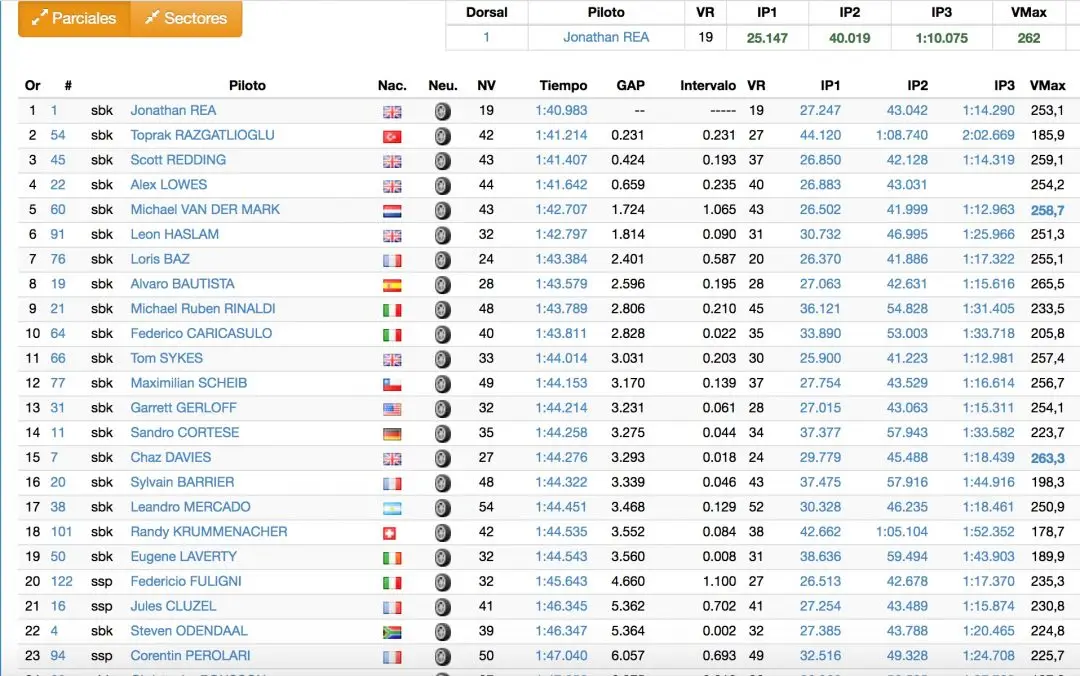Click the French flag for Loris BAZ
Image resolution: width=1080 pixels, height=676 pixels.
pos(392,260)
